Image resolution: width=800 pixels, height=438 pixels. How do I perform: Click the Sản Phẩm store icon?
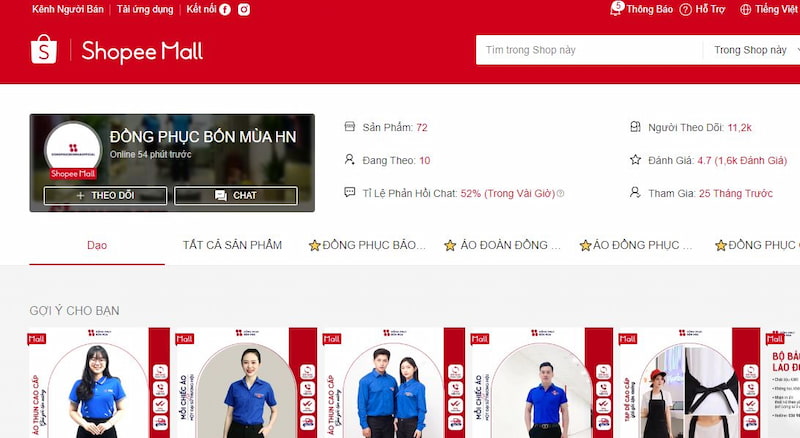(349, 127)
